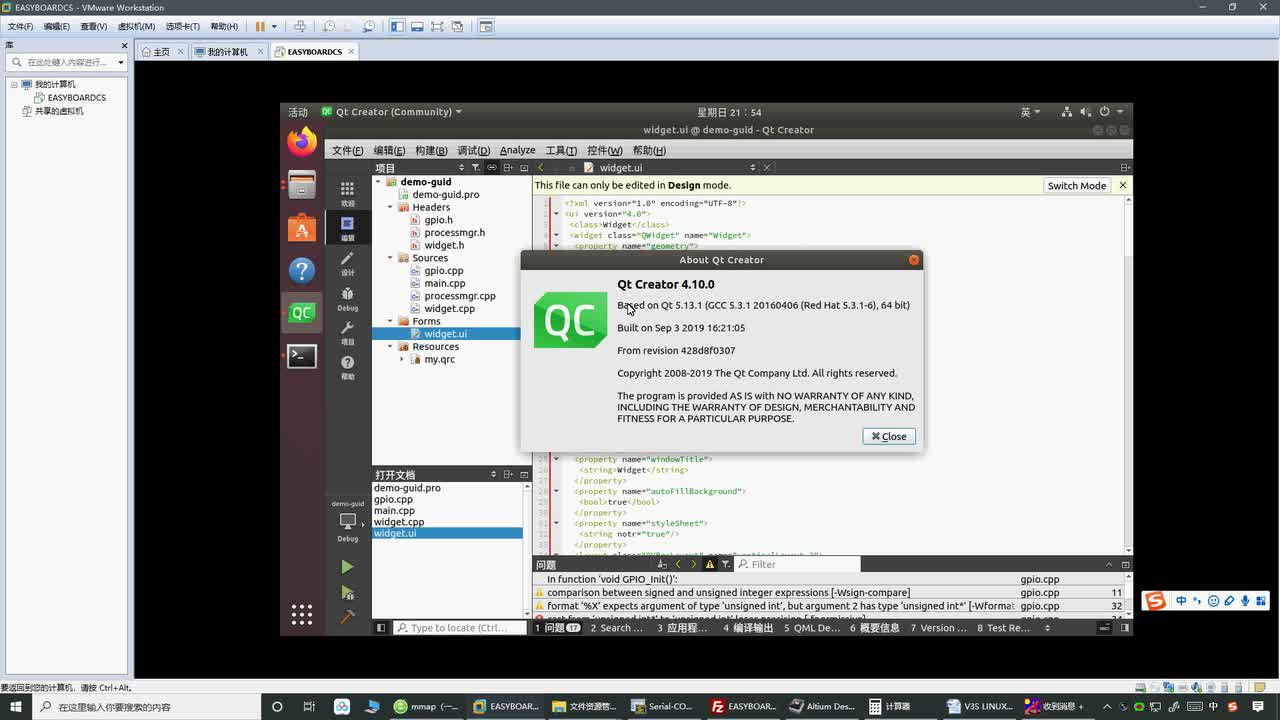Toggle synchronize with editor link icon
The image size is (1280, 720).
(x=492, y=168)
